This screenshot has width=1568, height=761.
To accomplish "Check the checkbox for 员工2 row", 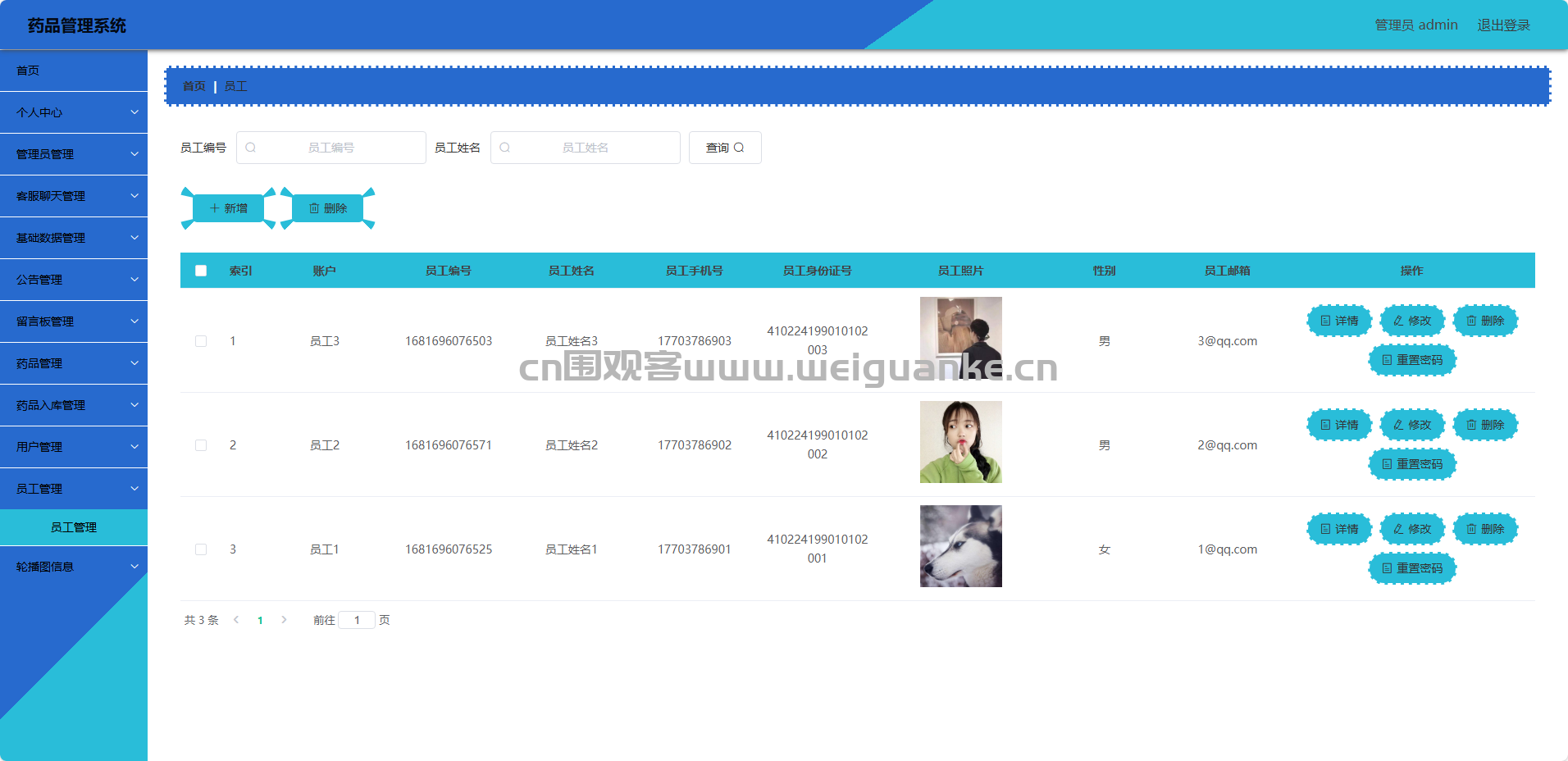I will pos(201,445).
